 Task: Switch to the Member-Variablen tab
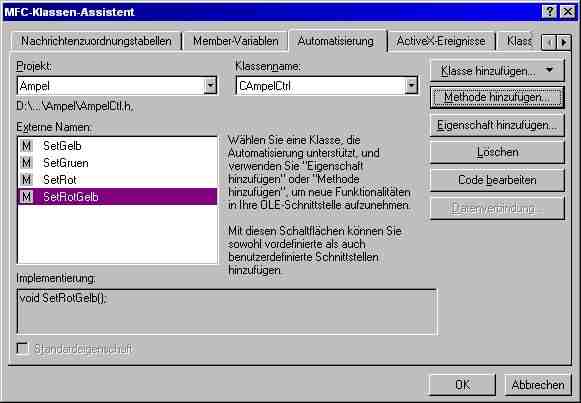[x=236, y=41]
